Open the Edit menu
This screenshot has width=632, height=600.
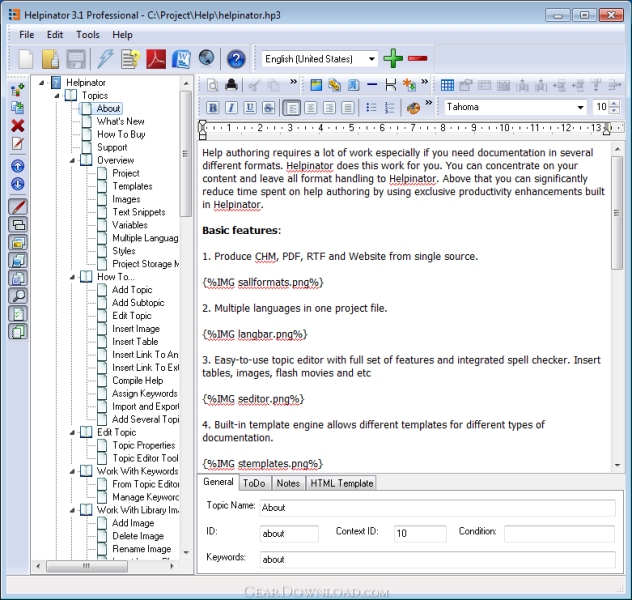(x=55, y=35)
